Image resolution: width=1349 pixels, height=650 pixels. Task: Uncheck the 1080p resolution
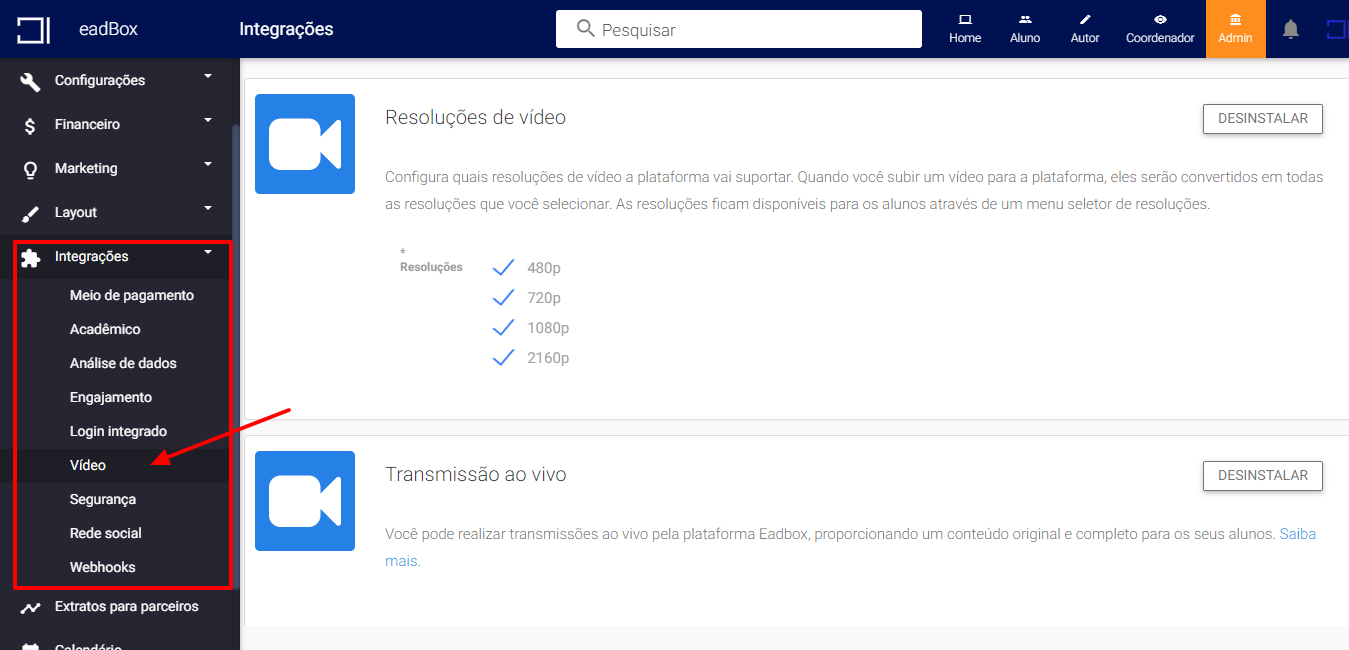pos(503,327)
